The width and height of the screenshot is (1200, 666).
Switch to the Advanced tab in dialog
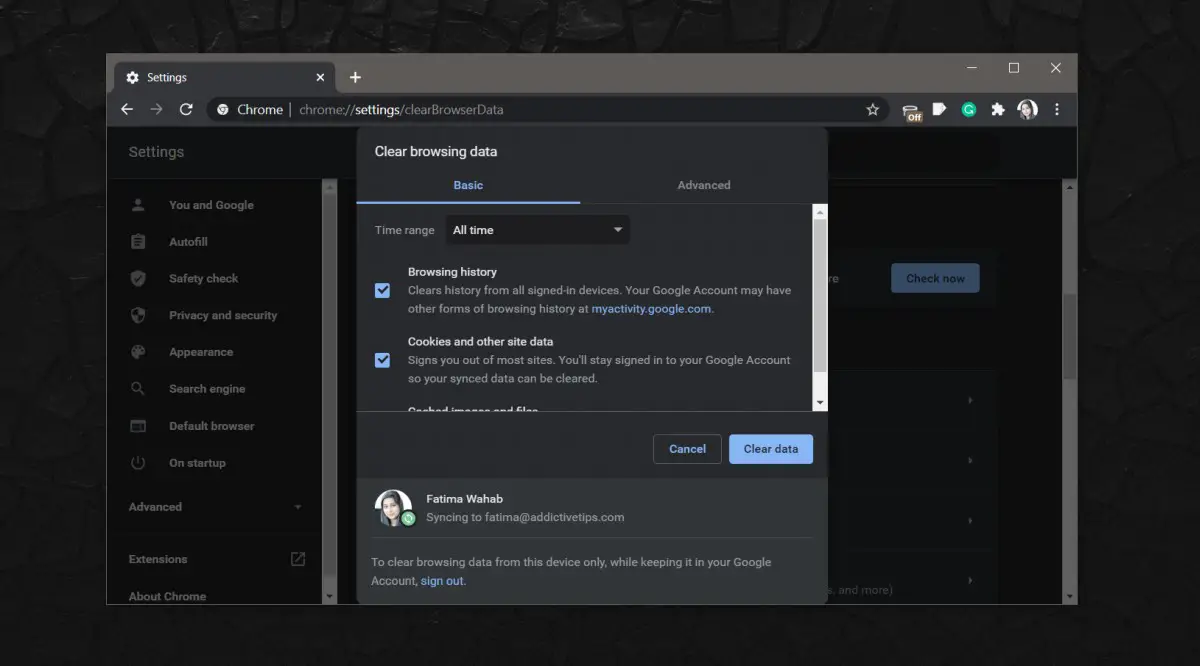[x=704, y=185]
